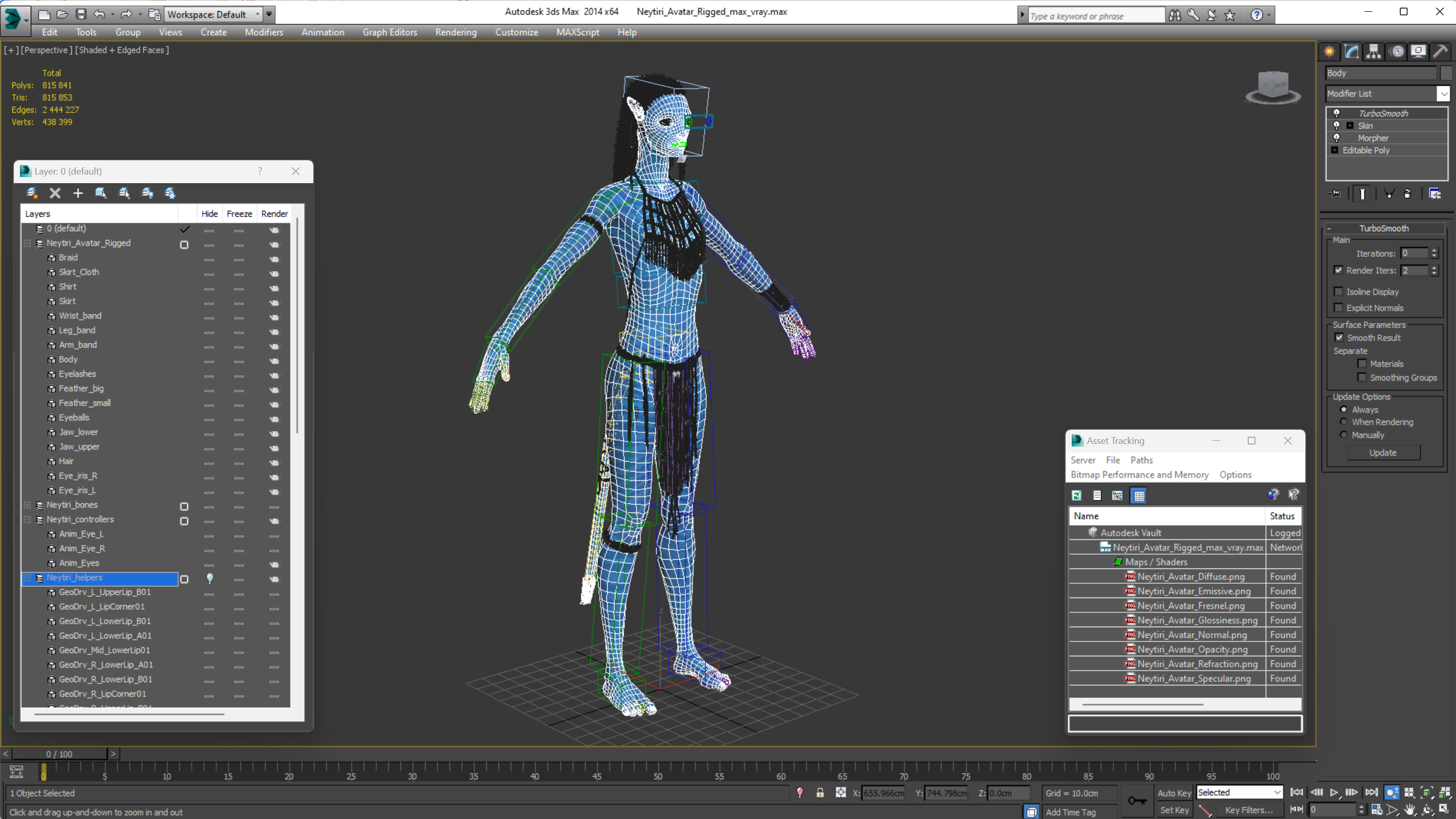Open the Modifier List dropdown
The height and width of the screenshot is (819, 1456).
pos(1444,93)
